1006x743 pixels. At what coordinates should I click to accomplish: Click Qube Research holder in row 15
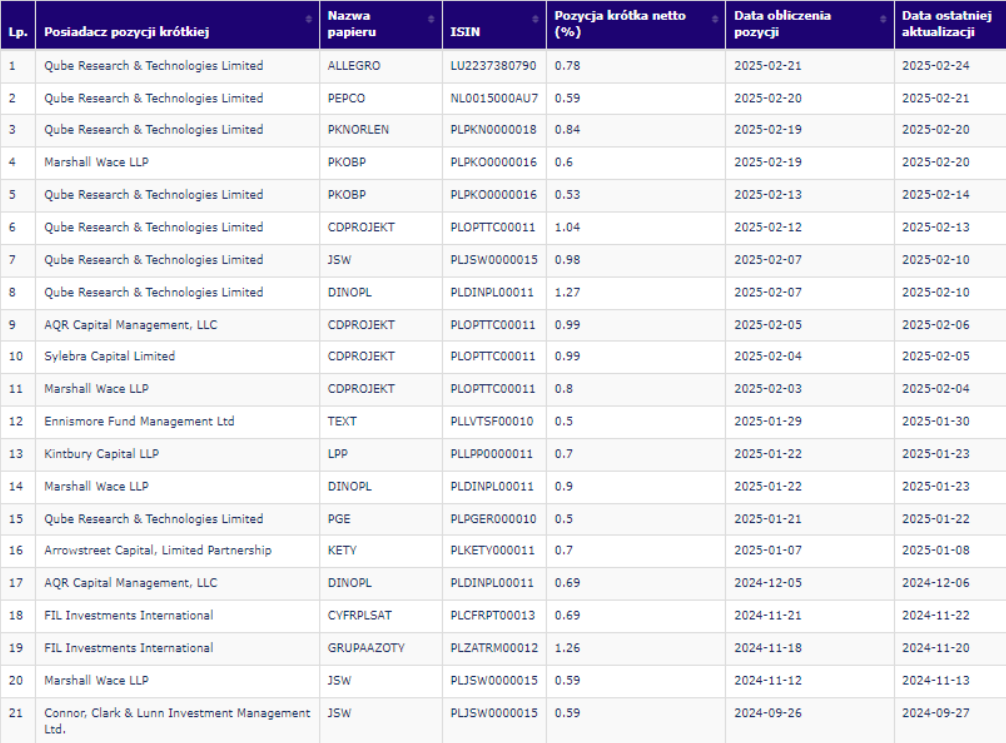153,519
